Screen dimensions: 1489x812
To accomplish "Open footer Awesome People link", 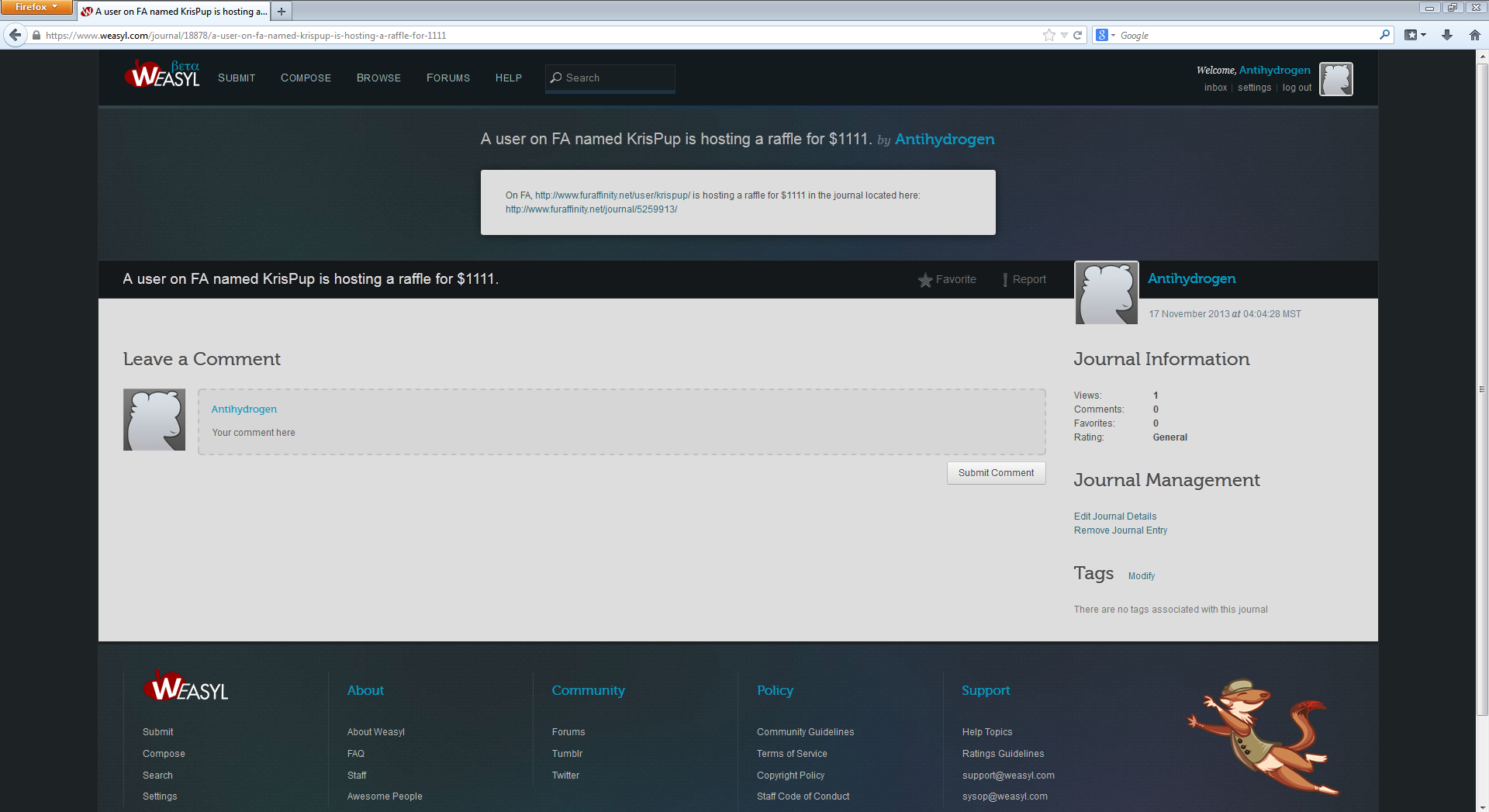I will [x=384, y=796].
